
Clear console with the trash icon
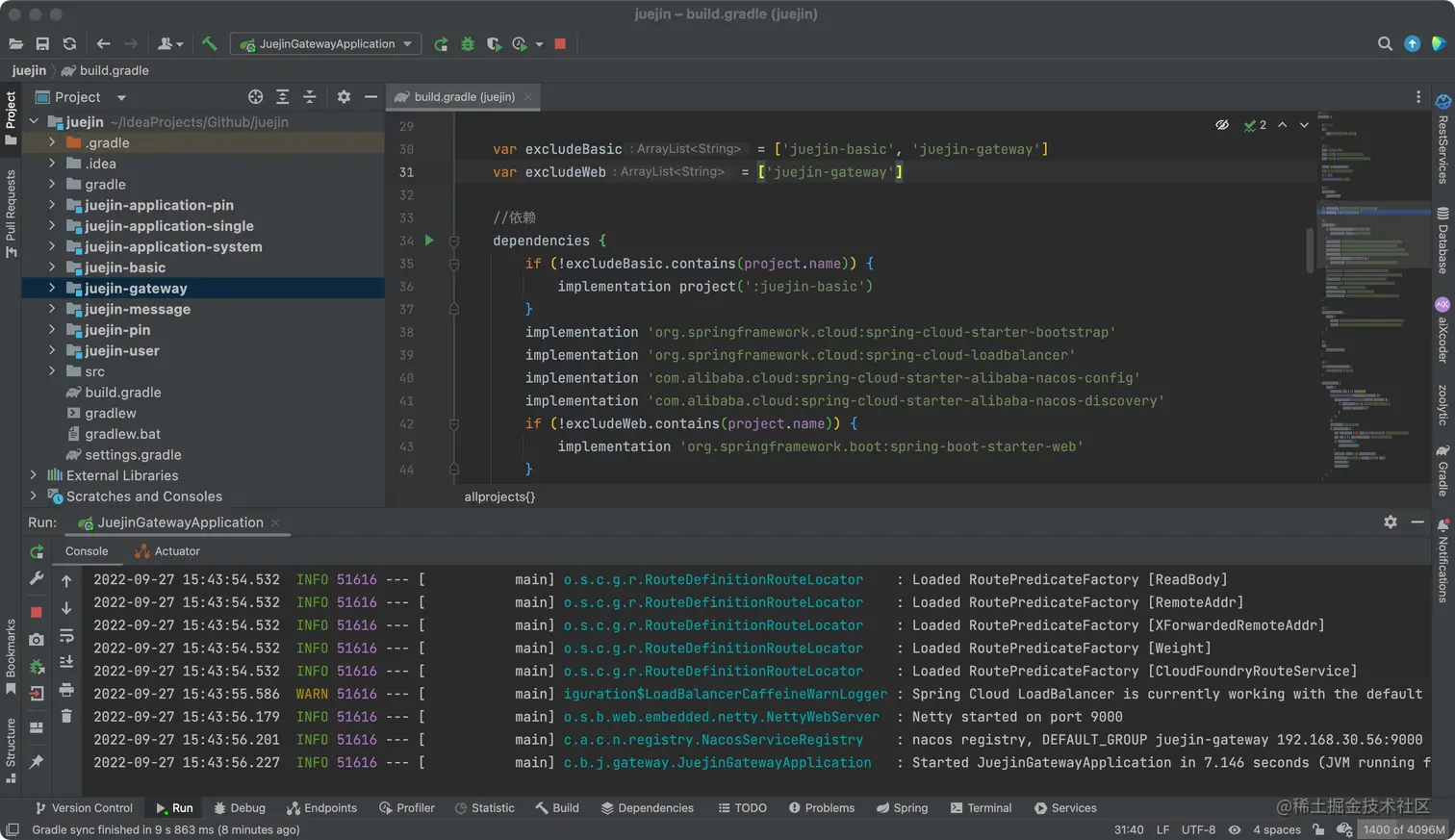[66, 716]
